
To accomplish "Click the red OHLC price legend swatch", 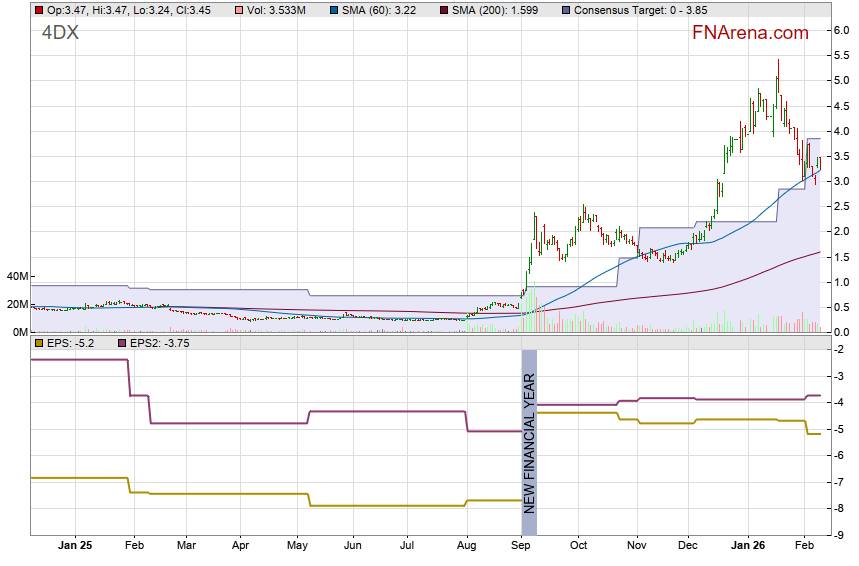I will point(39,10).
